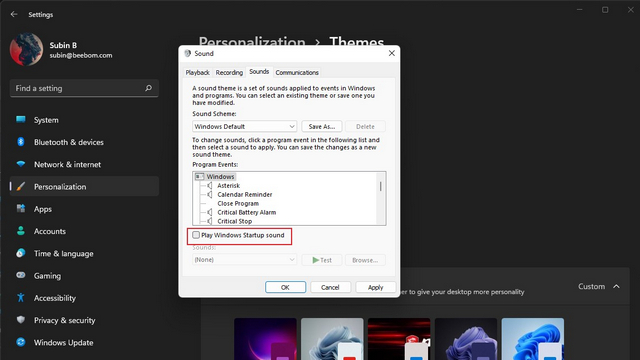Select the light gray bloom theme thumbnail
The width and height of the screenshot is (640, 360).
tap(332, 339)
